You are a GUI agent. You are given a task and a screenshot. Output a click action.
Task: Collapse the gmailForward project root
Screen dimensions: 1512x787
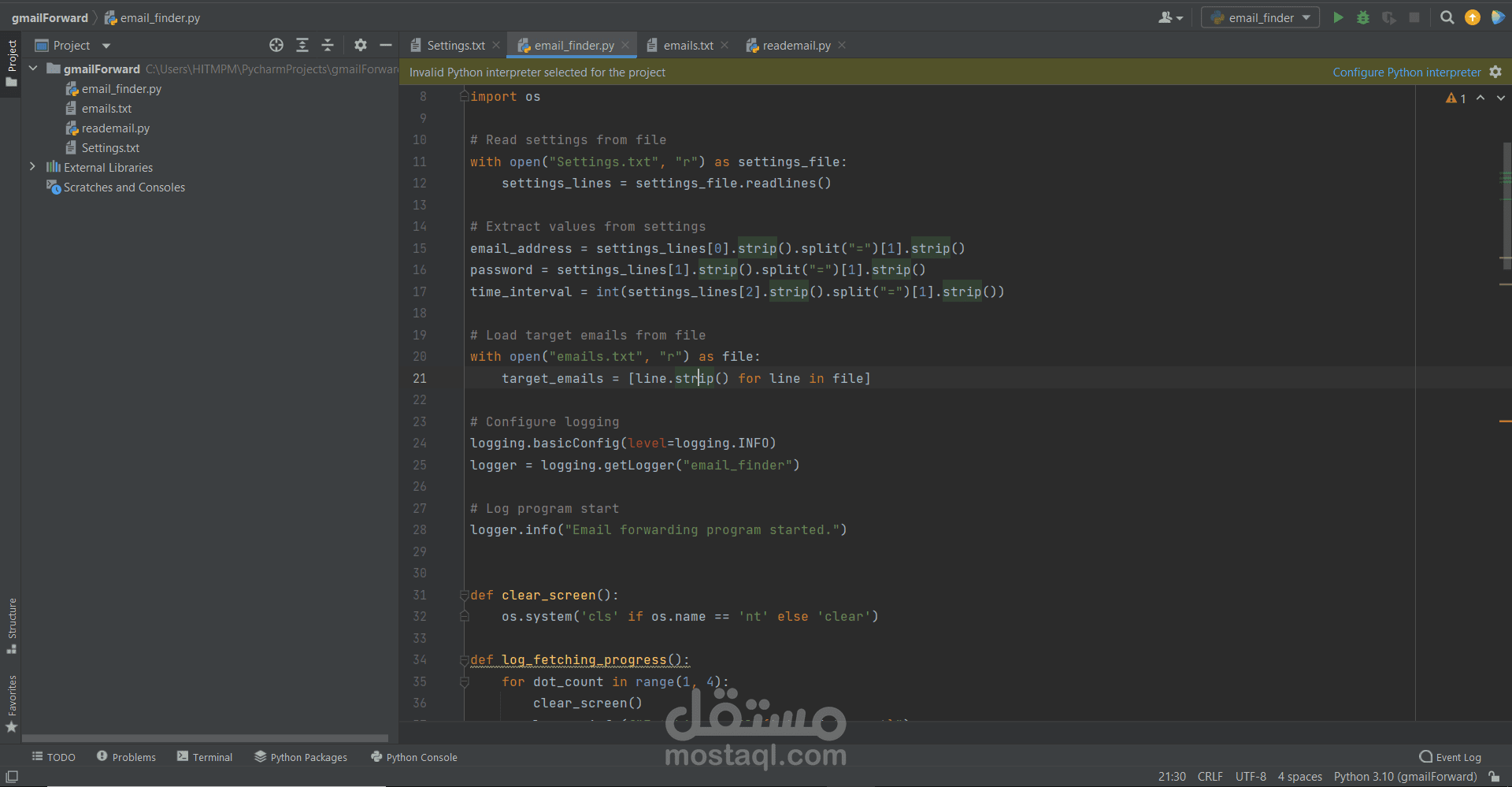[x=33, y=69]
